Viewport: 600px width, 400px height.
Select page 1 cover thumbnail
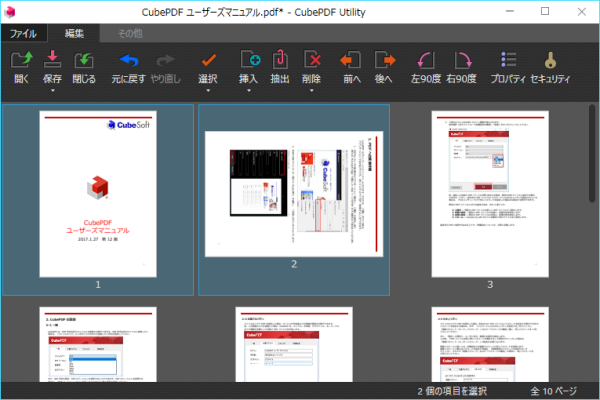98,194
